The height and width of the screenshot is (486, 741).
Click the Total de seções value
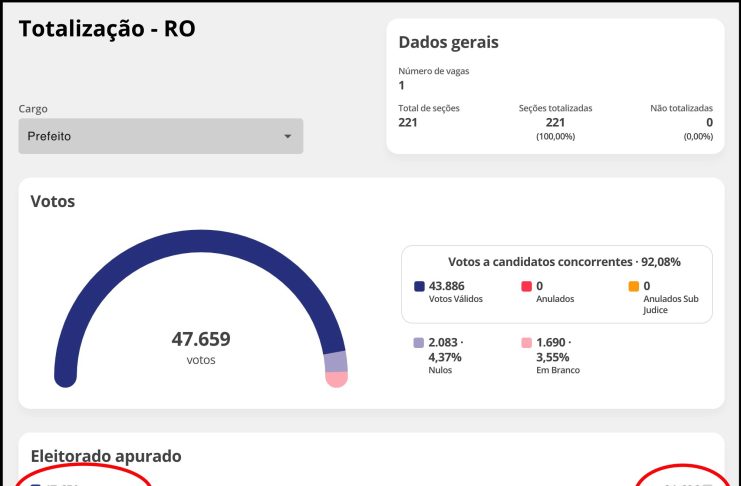[x=408, y=122]
